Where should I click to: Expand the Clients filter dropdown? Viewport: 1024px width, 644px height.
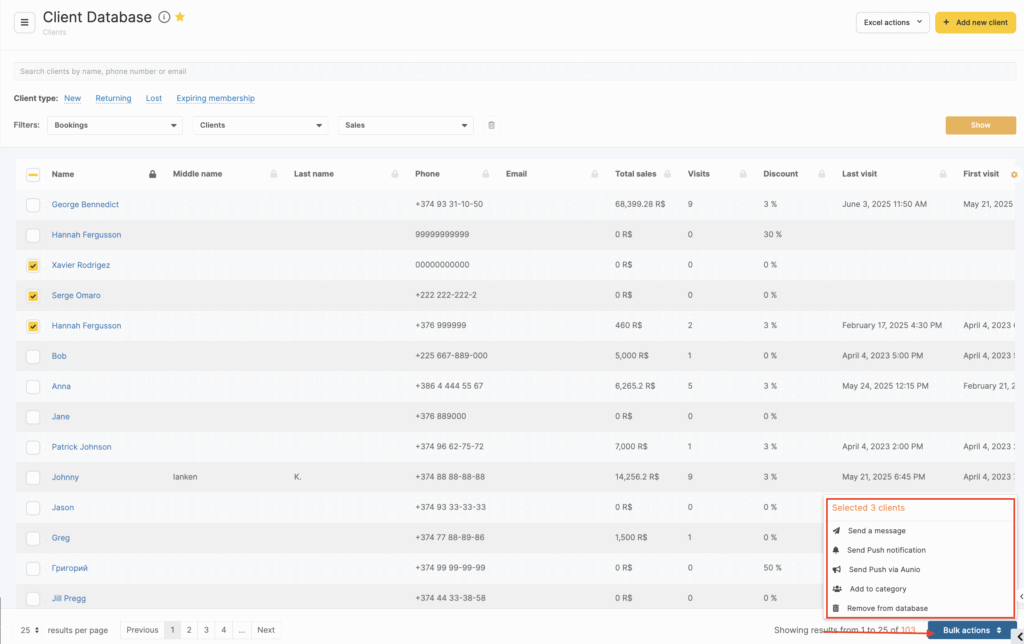260,125
